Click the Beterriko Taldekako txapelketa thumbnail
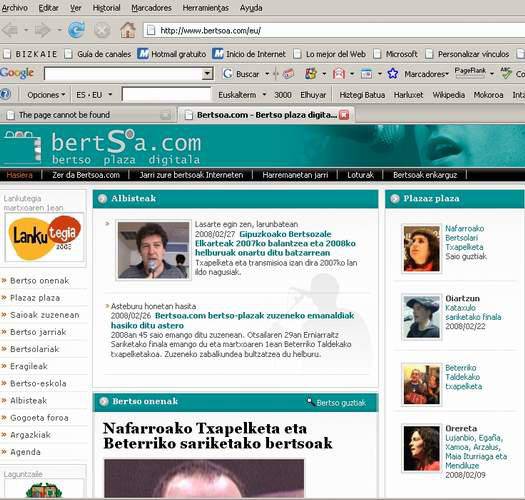 click(x=421, y=385)
